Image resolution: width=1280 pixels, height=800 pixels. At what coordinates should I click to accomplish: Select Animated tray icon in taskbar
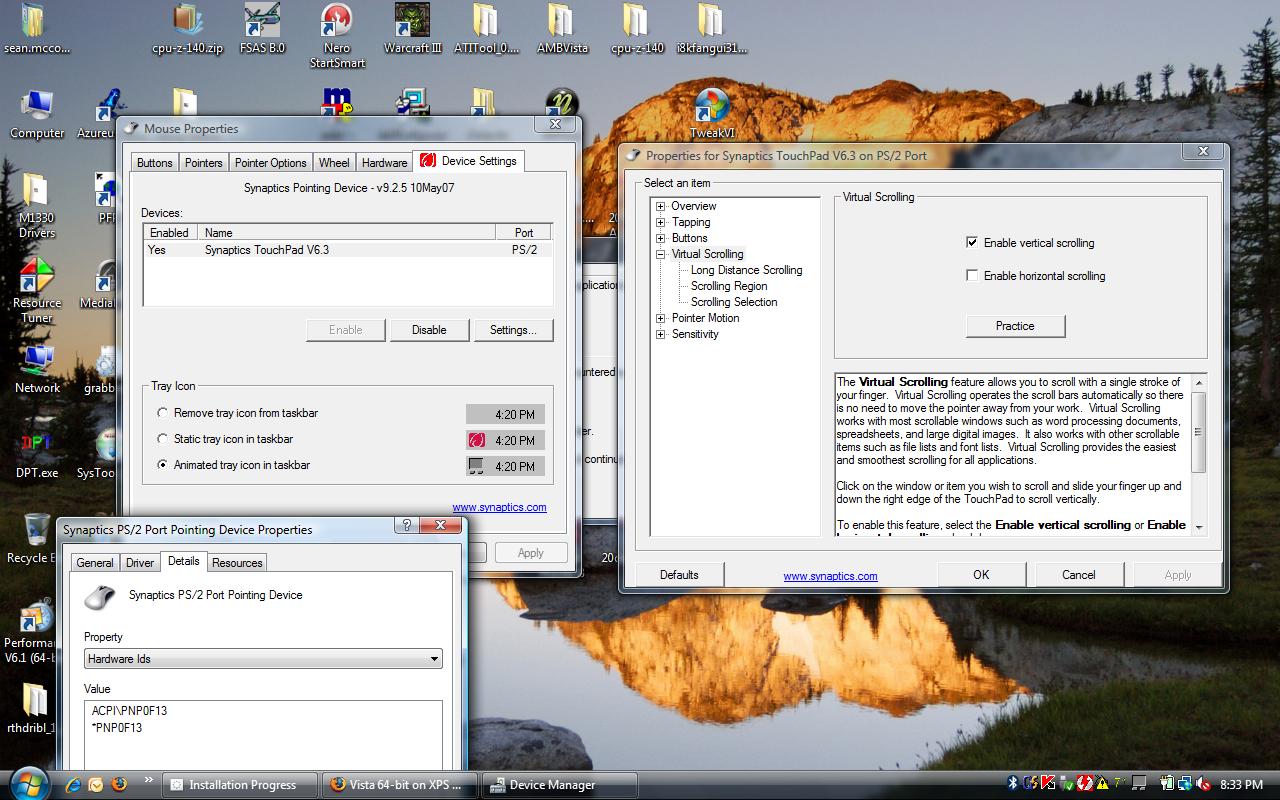coord(163,465)
